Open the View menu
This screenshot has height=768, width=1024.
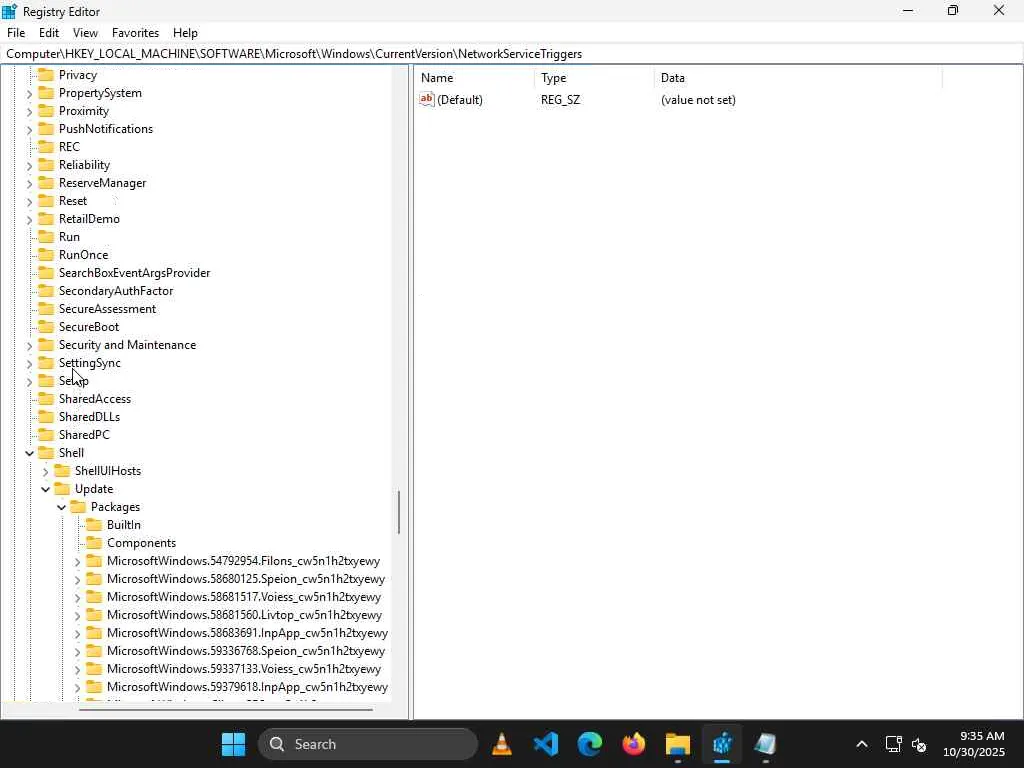(x=85, y=33)
